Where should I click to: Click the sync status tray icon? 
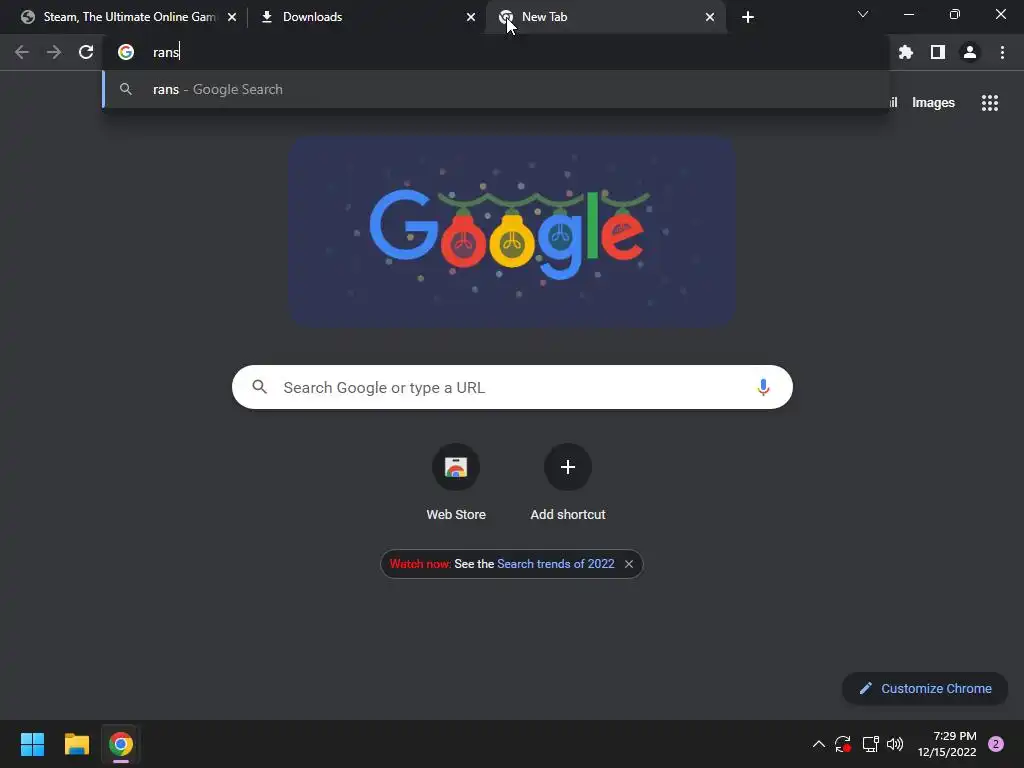(x=843, y=744)
